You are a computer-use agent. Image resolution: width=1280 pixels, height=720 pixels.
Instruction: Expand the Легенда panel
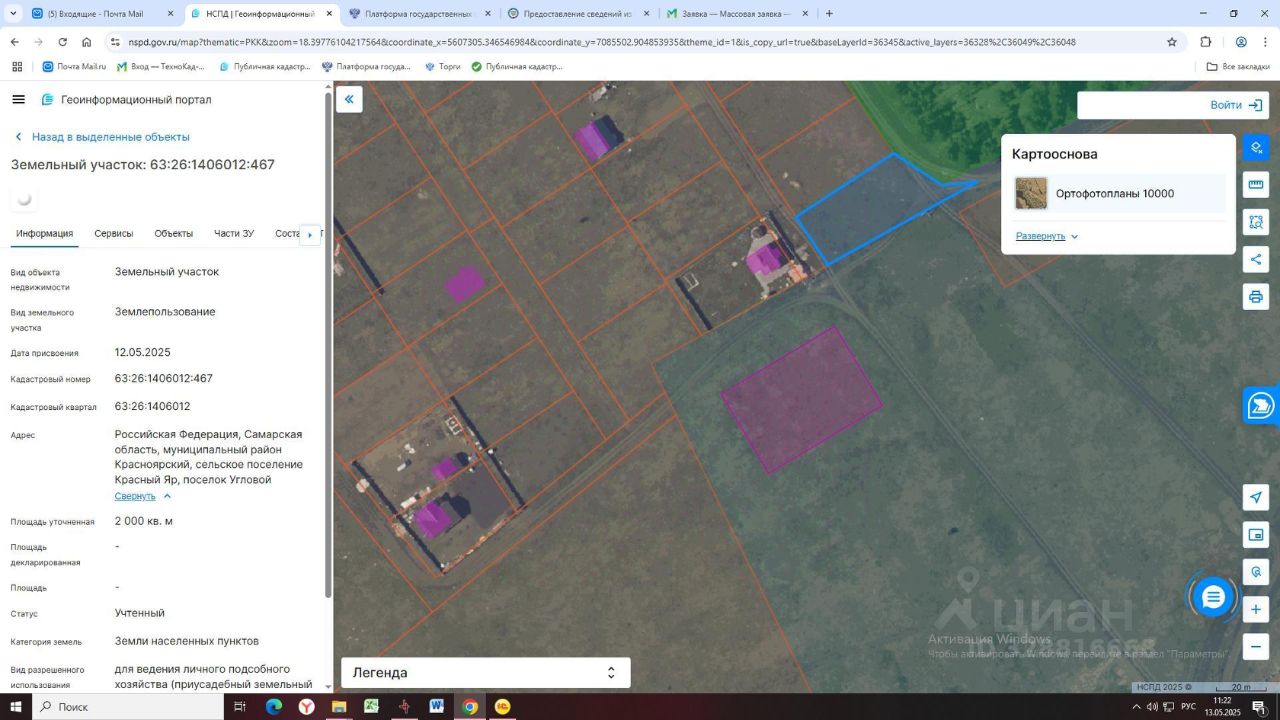tap(486, 673)
